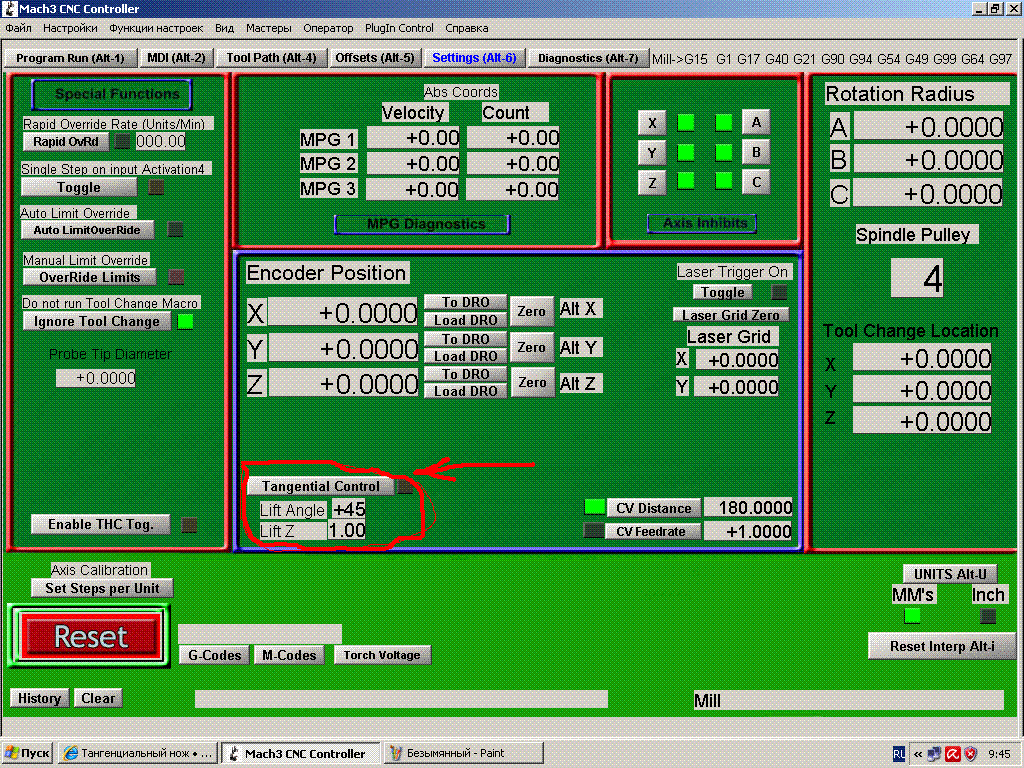
Task: Switch to Program Run (Alt-1) tab
Action: pyautogui.click(x=70, y=58)
